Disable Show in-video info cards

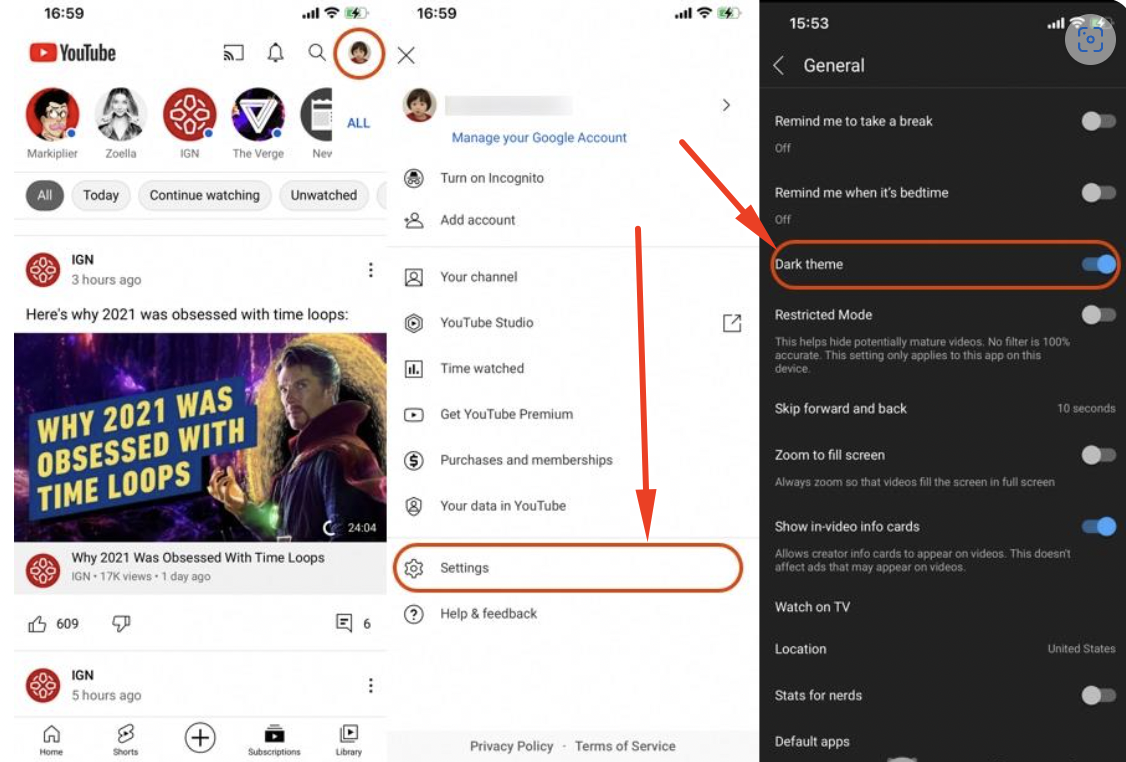pos(1099,526)
